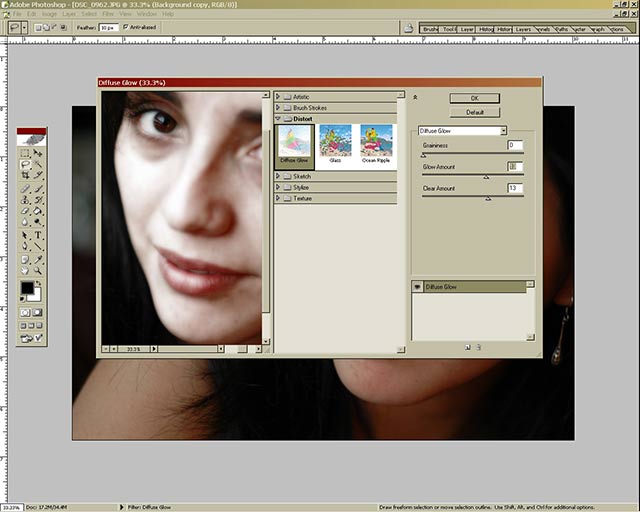Select the Notes tool
Image resolution: width=640 pixels, height=512 pixels.
pyautogui.click(x=25, y=260)
